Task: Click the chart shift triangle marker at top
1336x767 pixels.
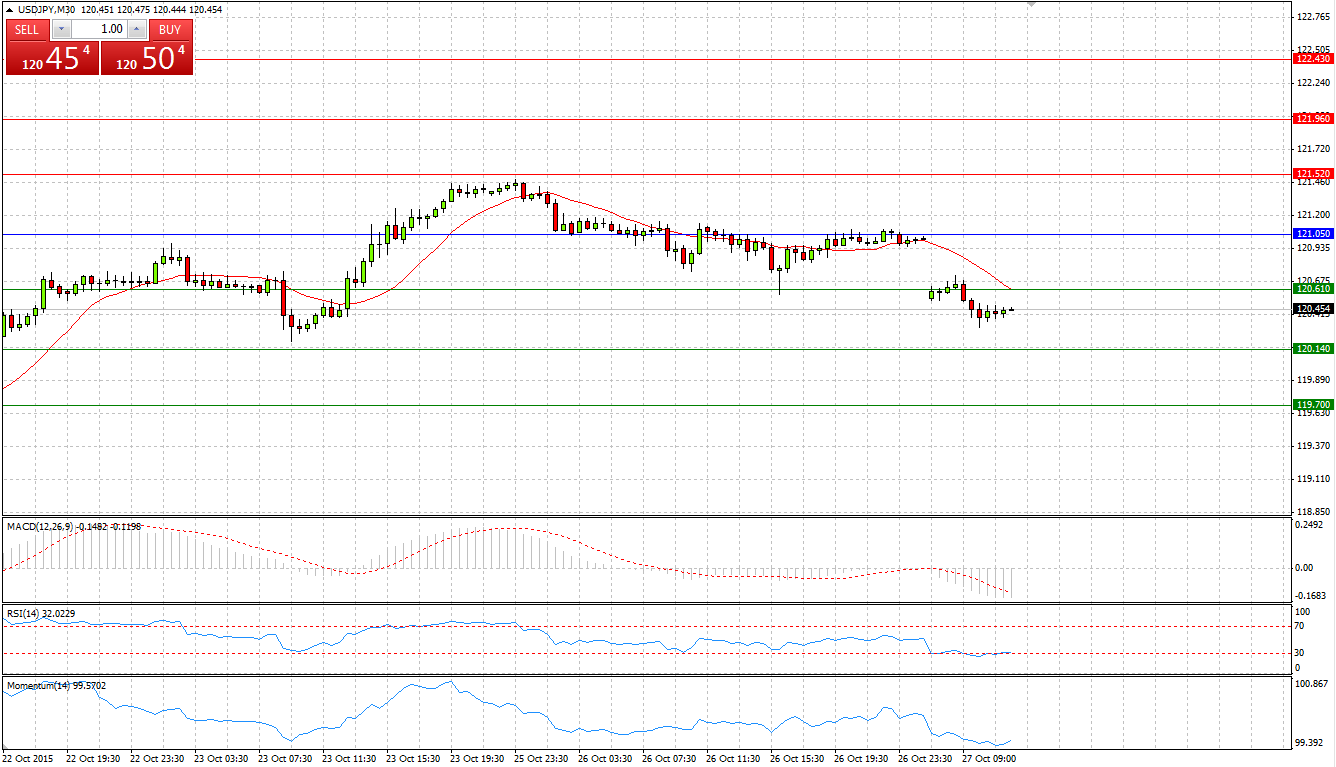Action: pos(1033,5)
